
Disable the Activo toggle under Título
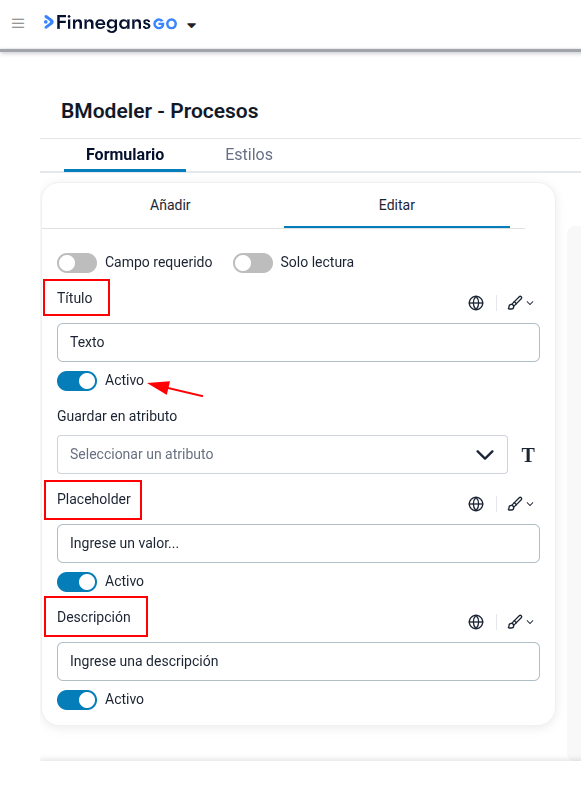(77, 381)
